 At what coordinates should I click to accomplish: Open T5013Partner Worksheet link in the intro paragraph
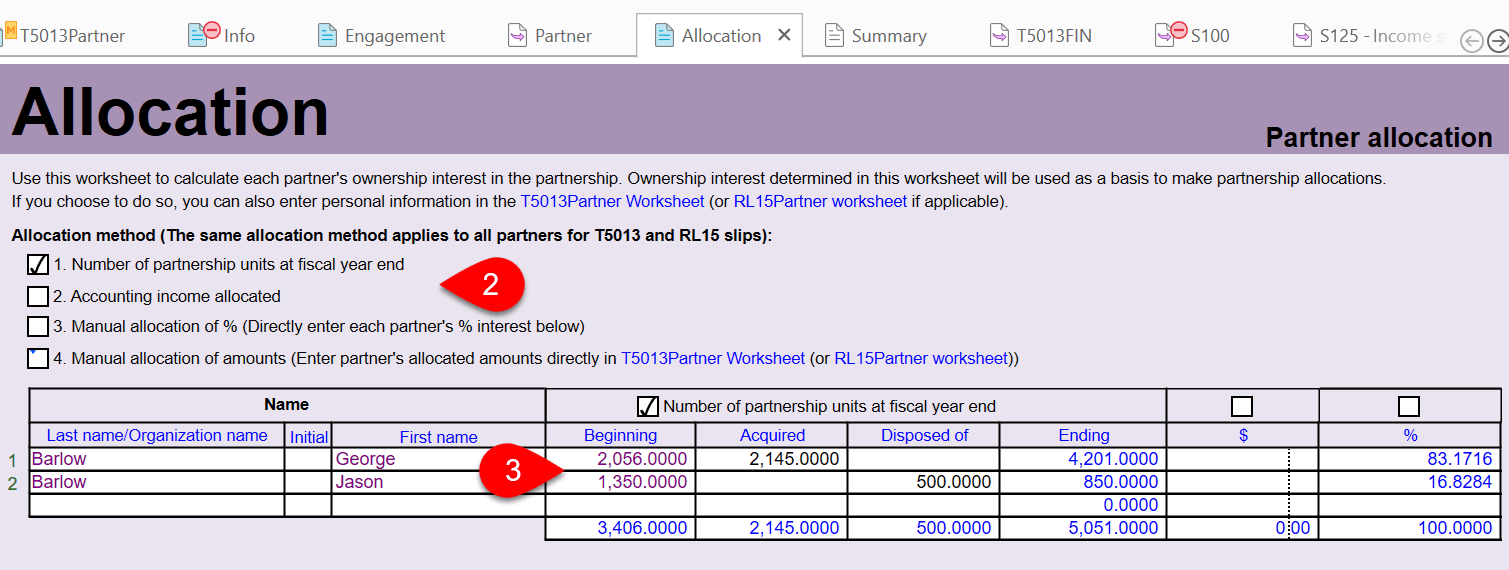tap(612, 201)
